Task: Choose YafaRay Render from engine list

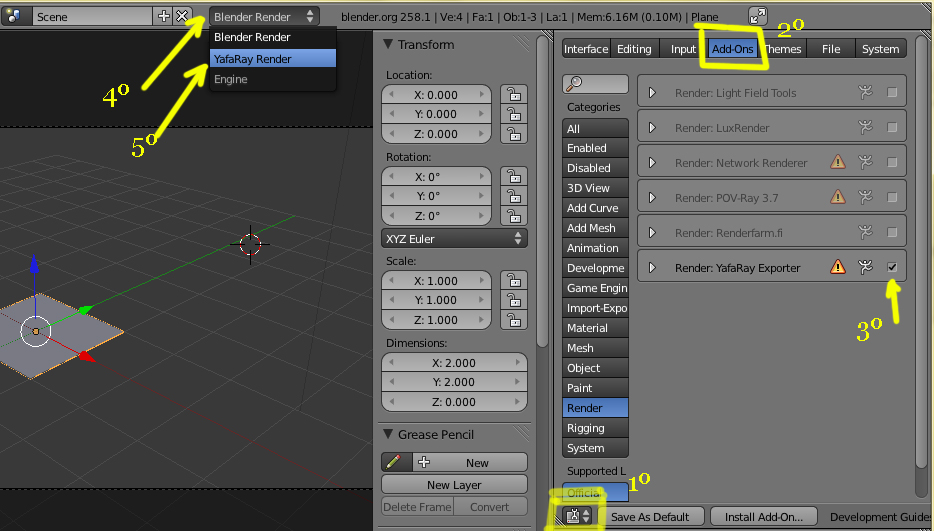Action: point(273,58)
